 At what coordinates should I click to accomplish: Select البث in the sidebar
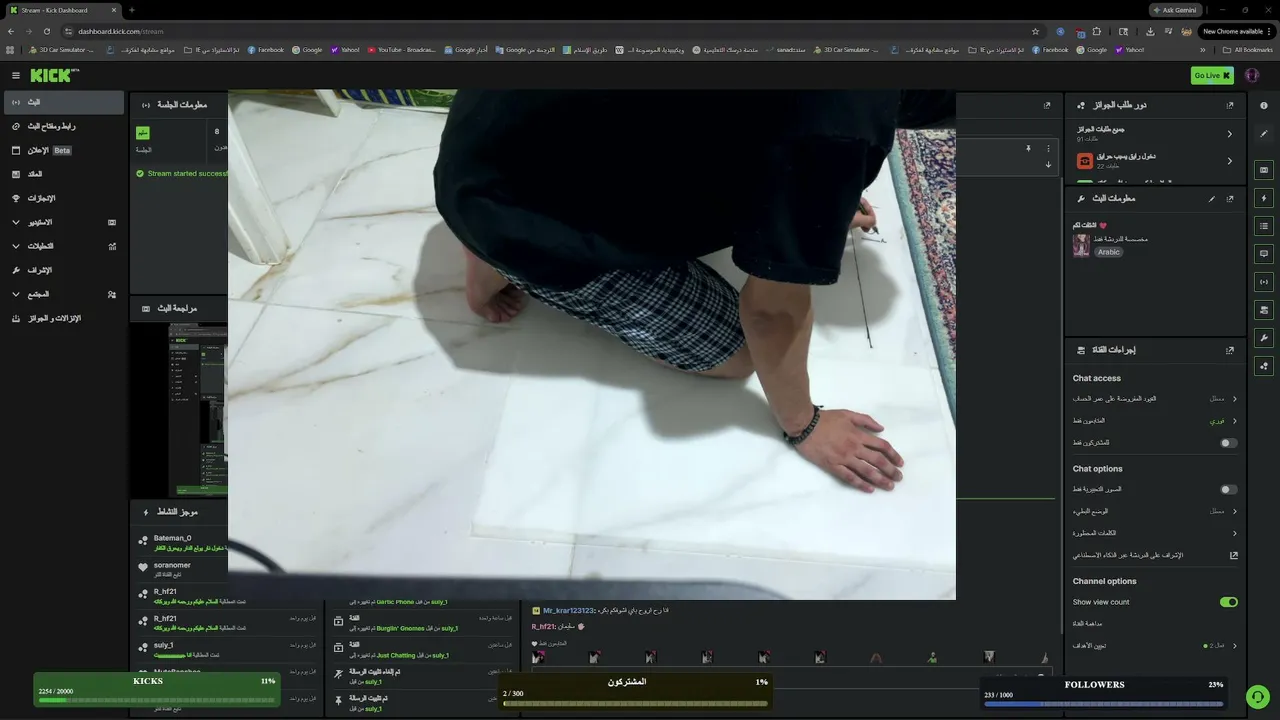63,102
